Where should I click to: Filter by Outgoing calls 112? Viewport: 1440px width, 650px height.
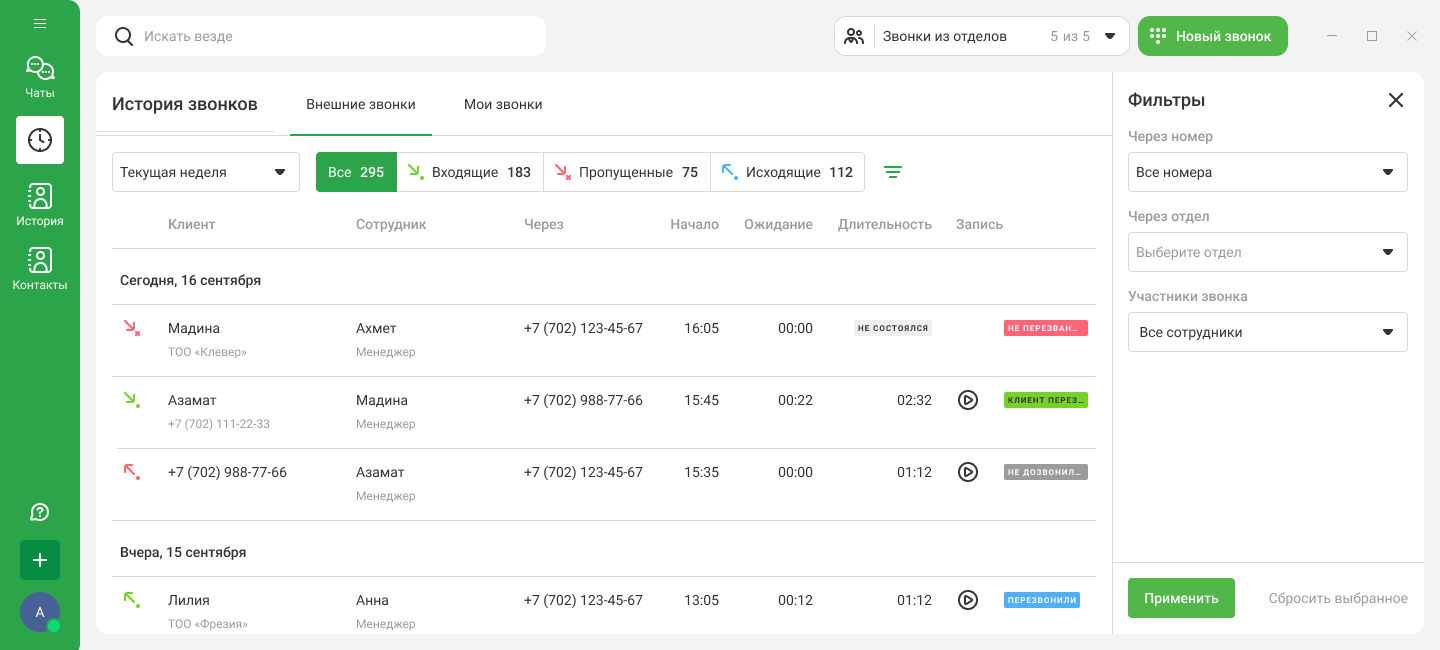[x=787, y=172]
